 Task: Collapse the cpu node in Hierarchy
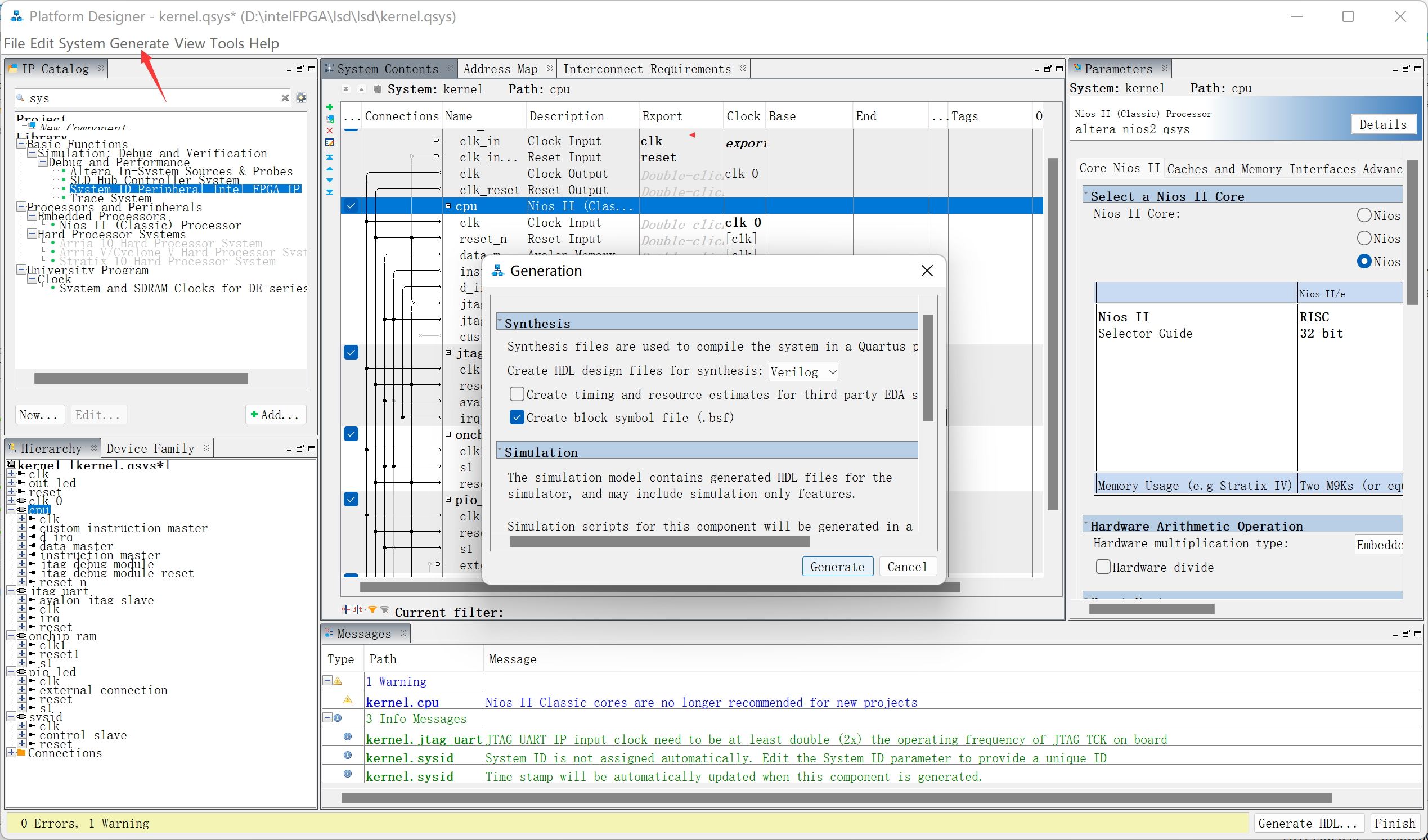(11, 510)
